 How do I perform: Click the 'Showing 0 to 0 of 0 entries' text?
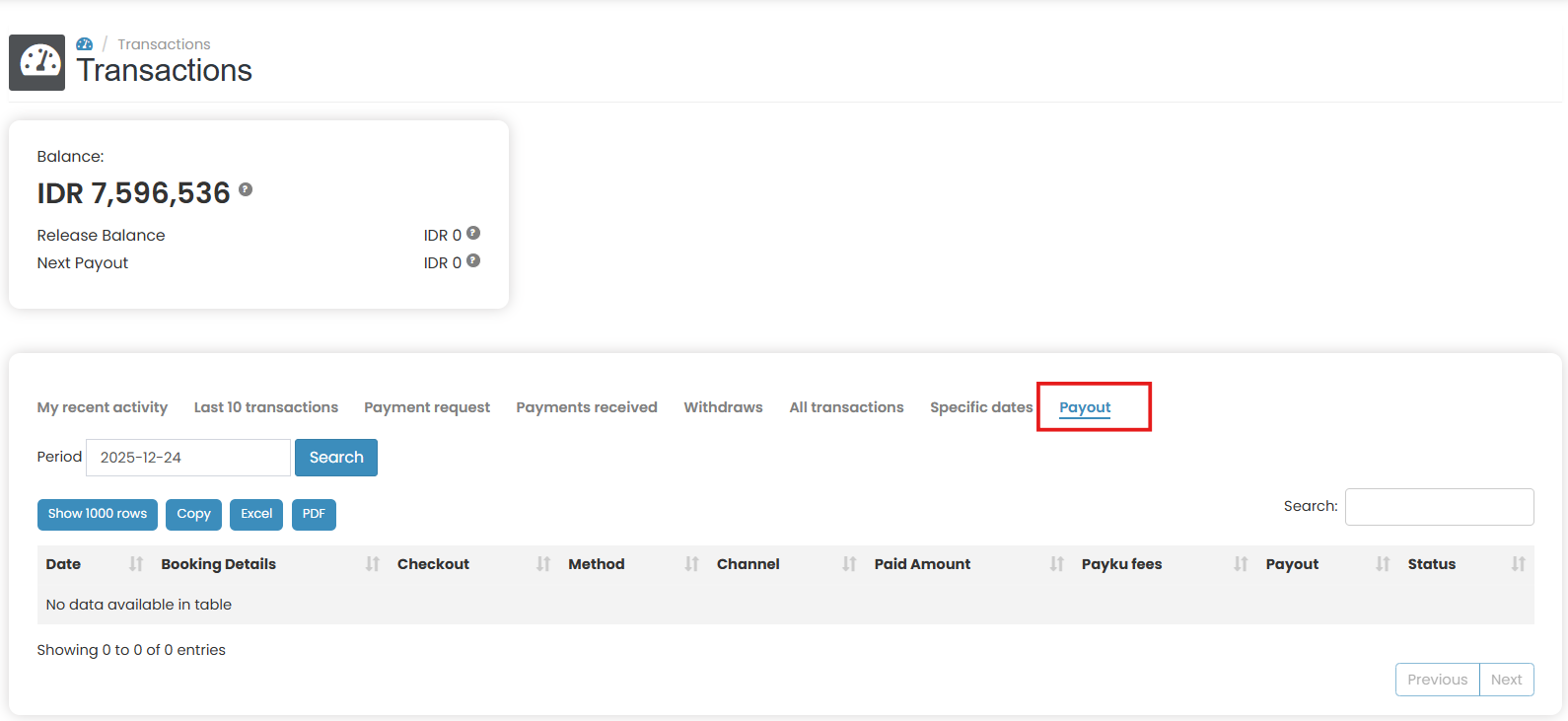pyautogui.click(x=131, y=650)
